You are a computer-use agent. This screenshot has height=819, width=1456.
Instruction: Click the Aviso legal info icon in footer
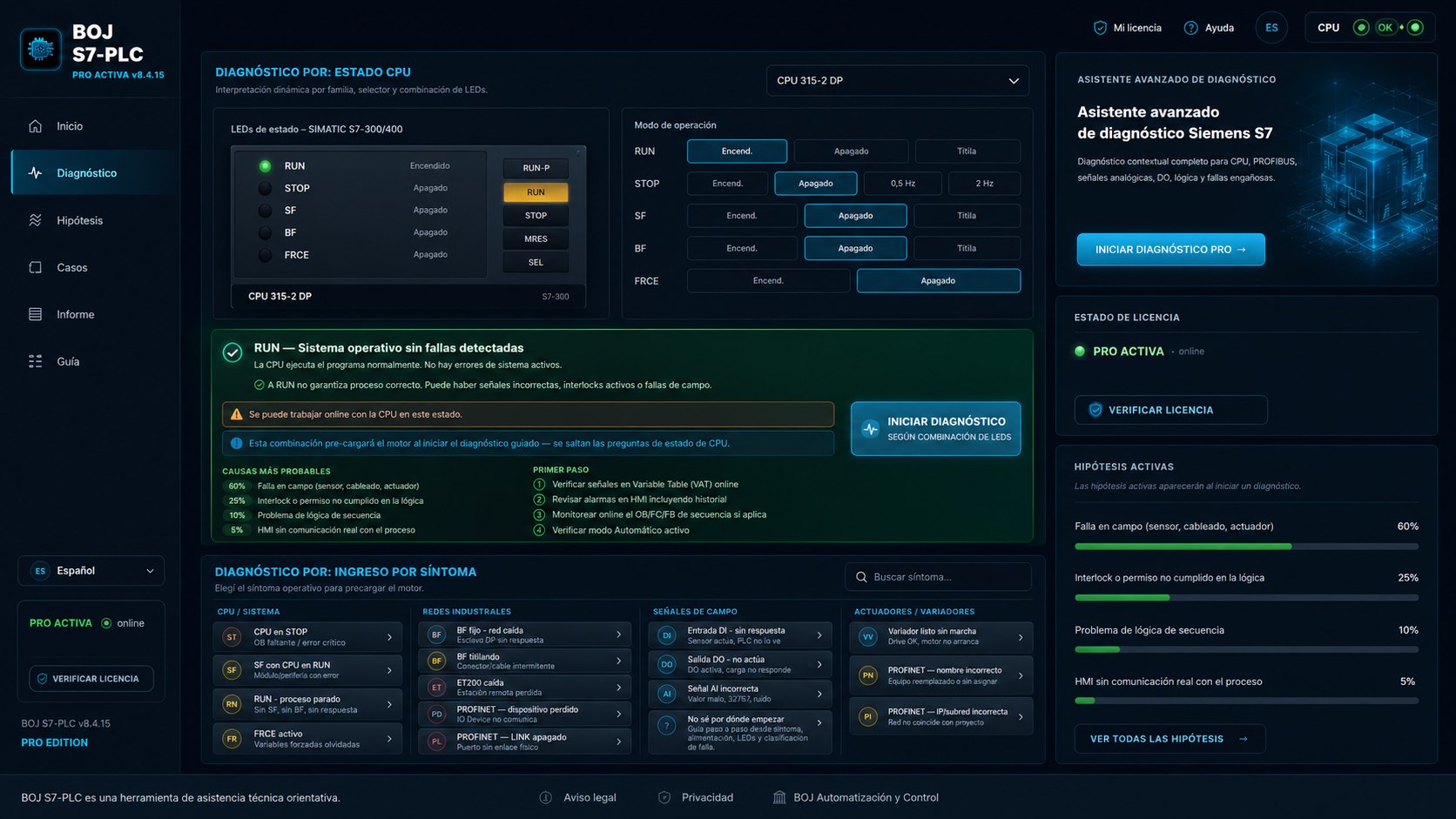(x=545, y=797)
